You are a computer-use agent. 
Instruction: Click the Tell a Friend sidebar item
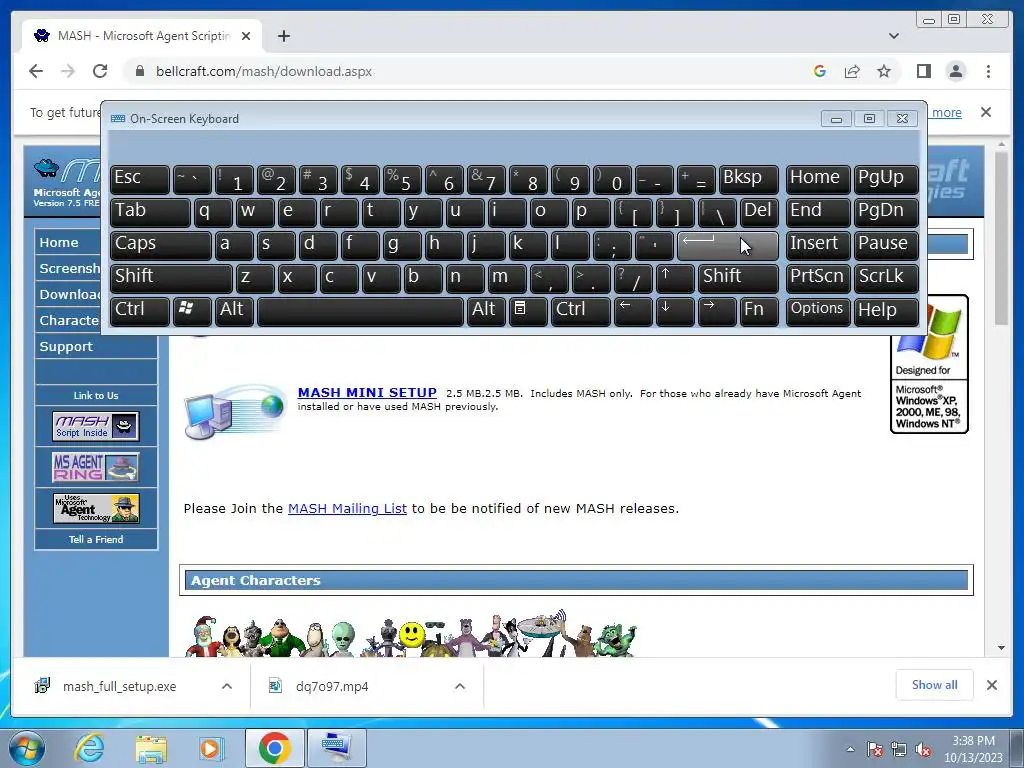[96, 539]
